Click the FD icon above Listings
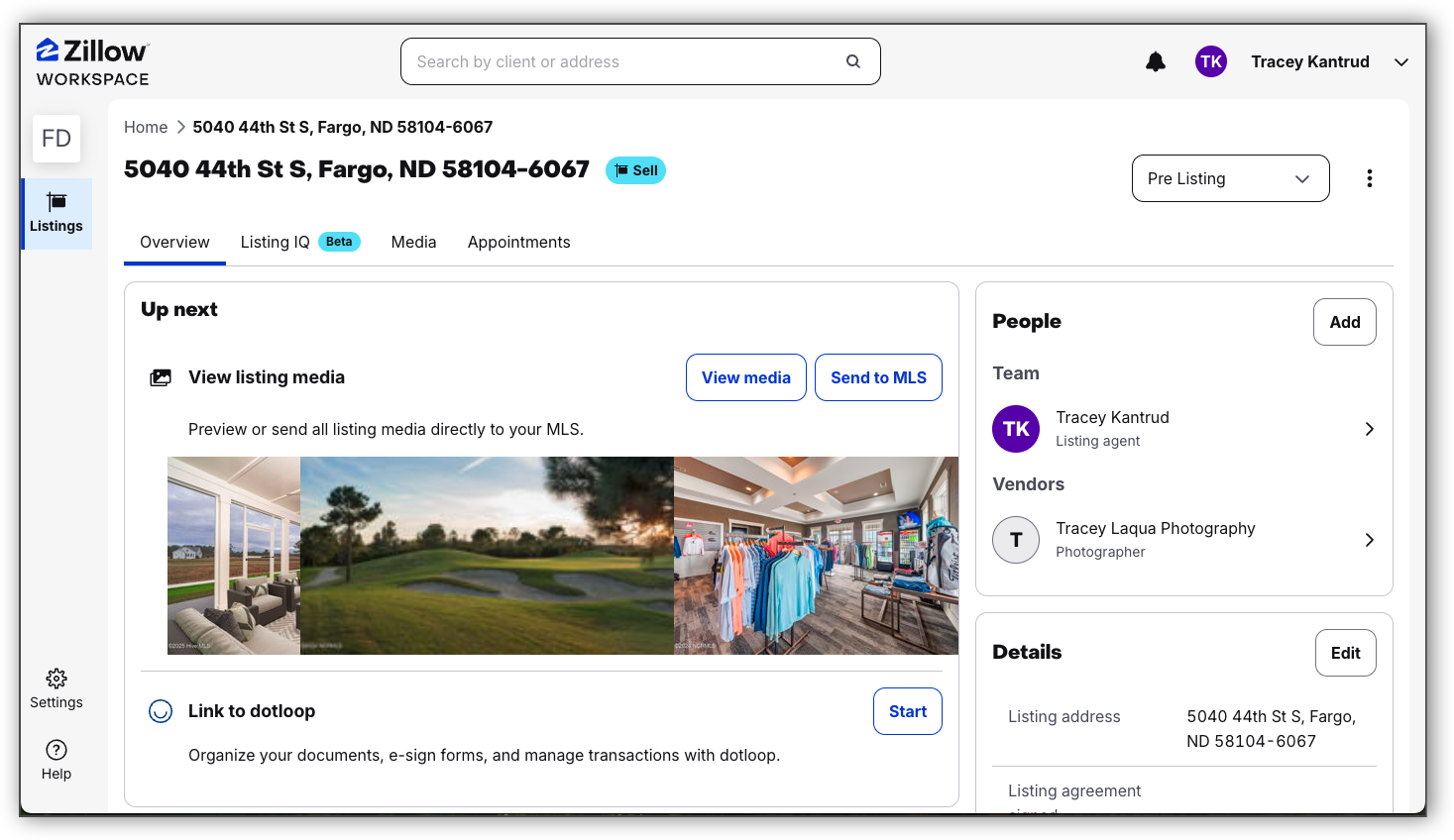 (x=56, y=139)
